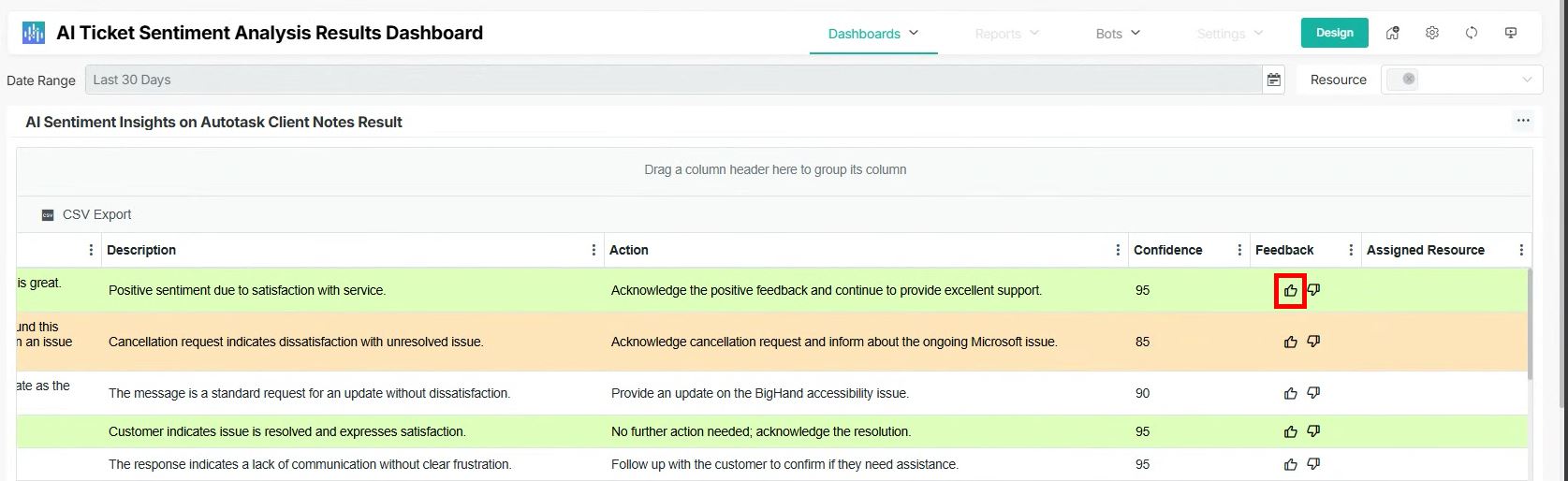The height and width of the screenshot is (481, 1568).
Task: Open the gear settings icon in header
Action: [1432, 33]
